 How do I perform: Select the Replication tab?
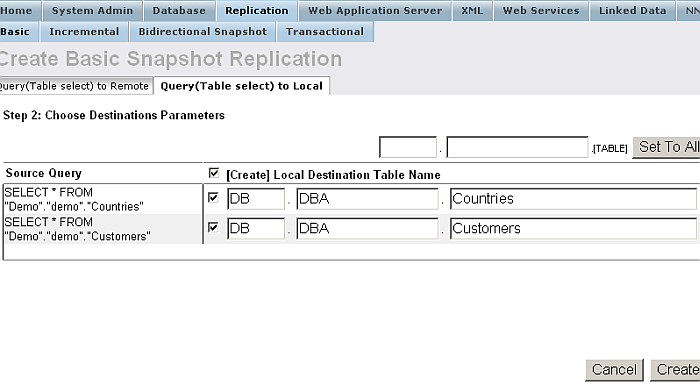[257, 10]
